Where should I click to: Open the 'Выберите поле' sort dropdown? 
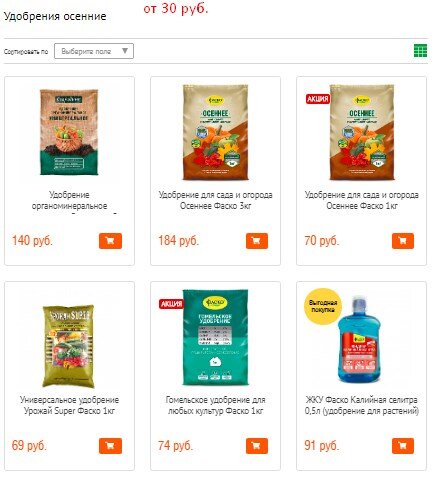click(94, 51)
